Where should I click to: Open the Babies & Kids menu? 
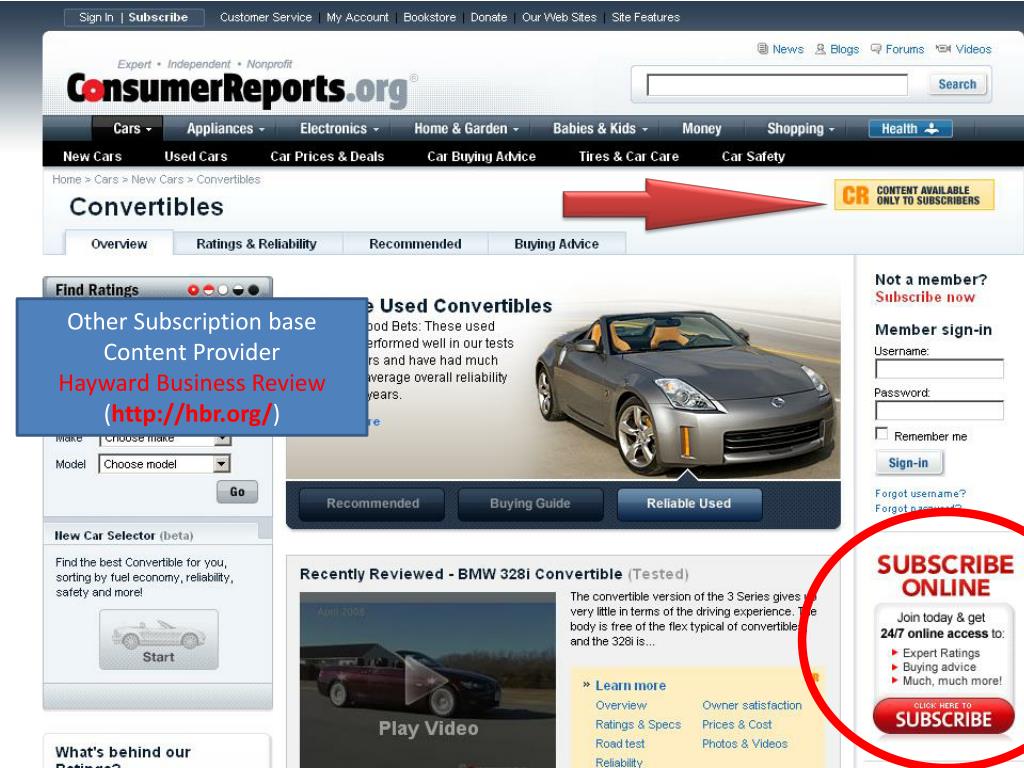(x=600, y=129)
